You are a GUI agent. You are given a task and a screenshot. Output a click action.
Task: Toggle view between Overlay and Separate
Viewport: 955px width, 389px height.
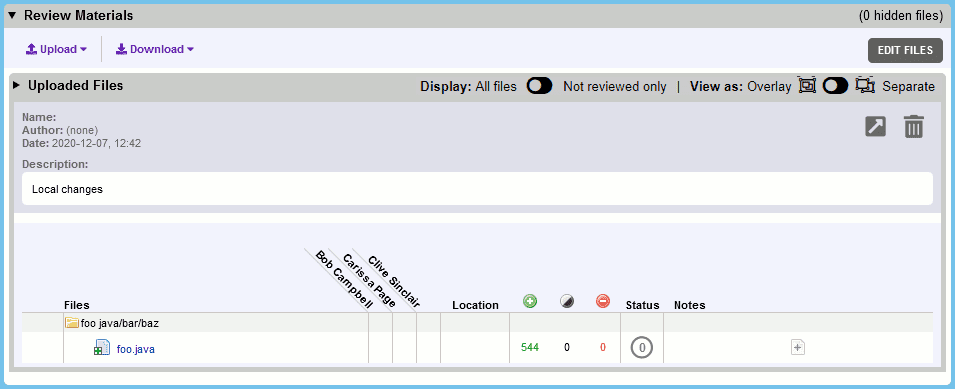coord(835,86)
